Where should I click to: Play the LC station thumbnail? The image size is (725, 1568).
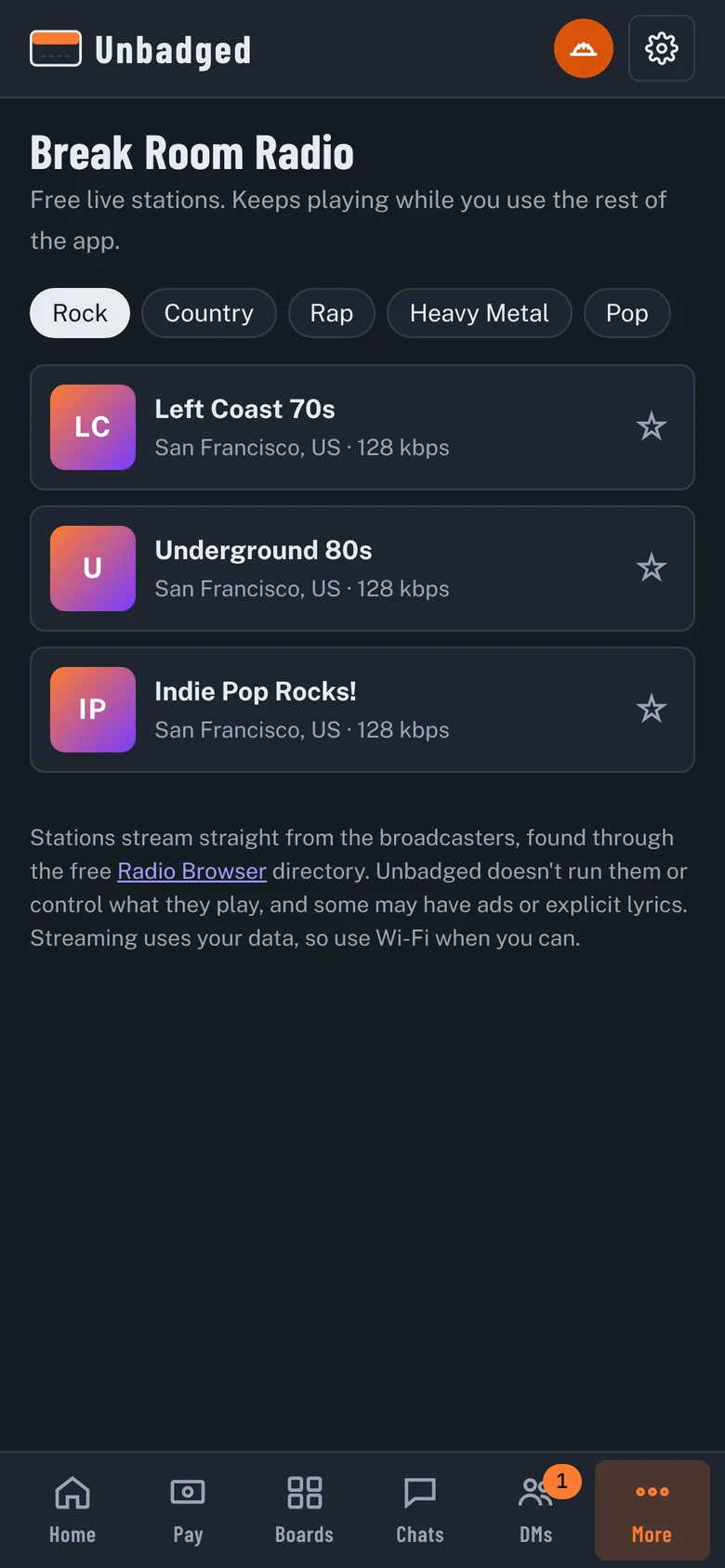pos(93,427)
